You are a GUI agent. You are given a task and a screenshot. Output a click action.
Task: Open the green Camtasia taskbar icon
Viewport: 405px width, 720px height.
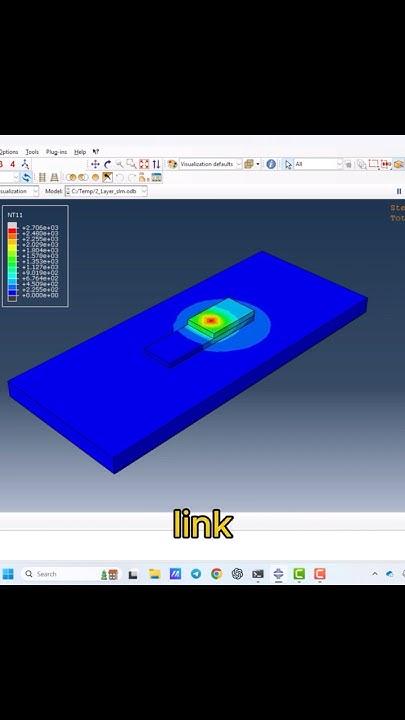299,574
